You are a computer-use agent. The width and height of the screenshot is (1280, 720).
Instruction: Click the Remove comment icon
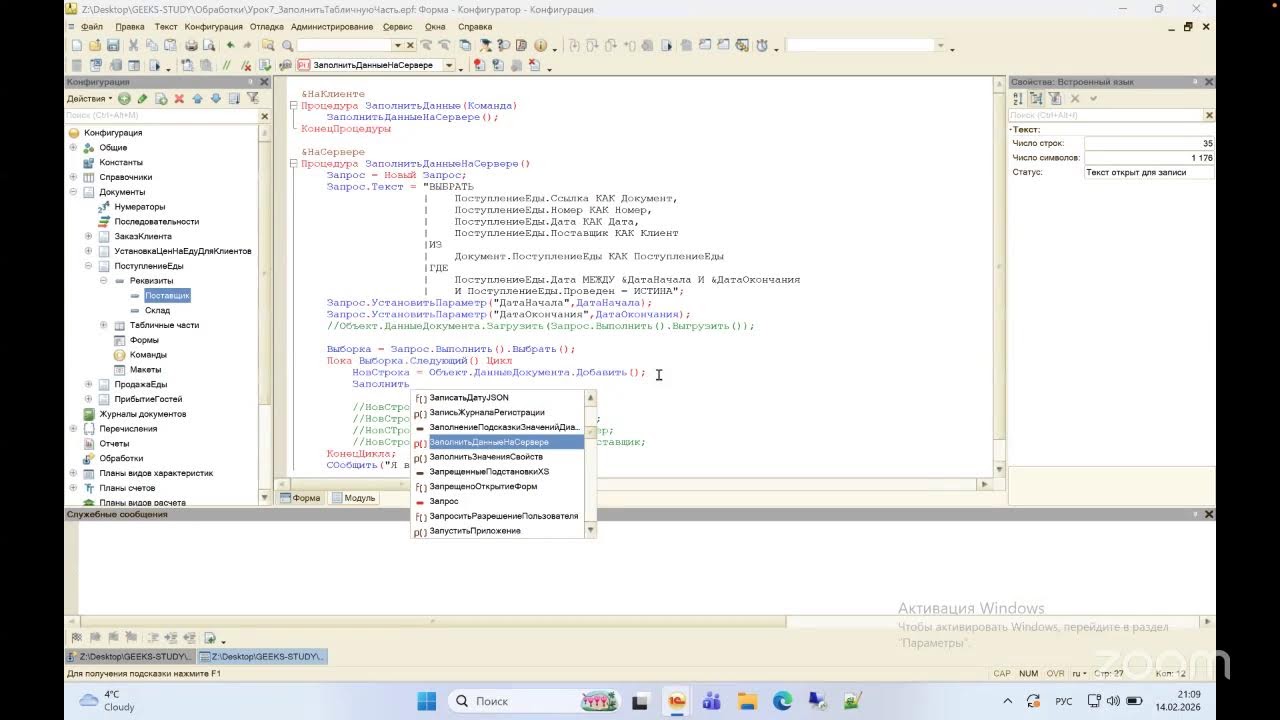tap(246, 65)
